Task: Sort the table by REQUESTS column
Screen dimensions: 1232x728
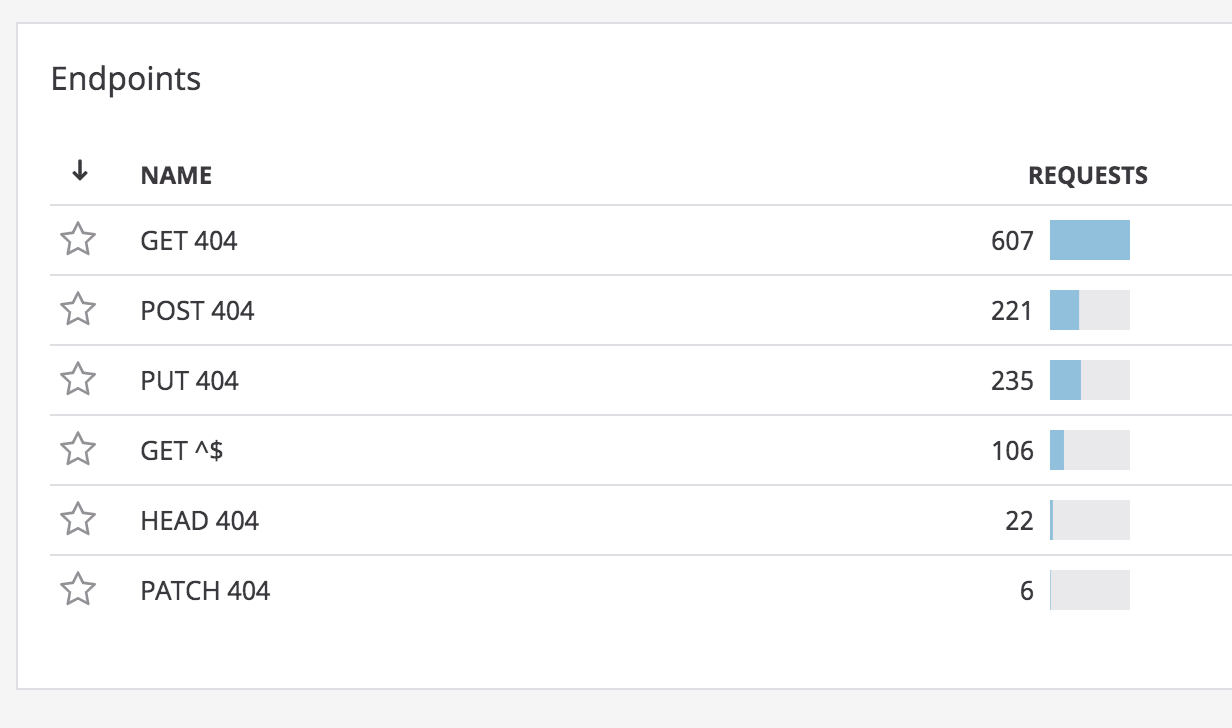Action: pyautogui.click(x=1088, y=174)
